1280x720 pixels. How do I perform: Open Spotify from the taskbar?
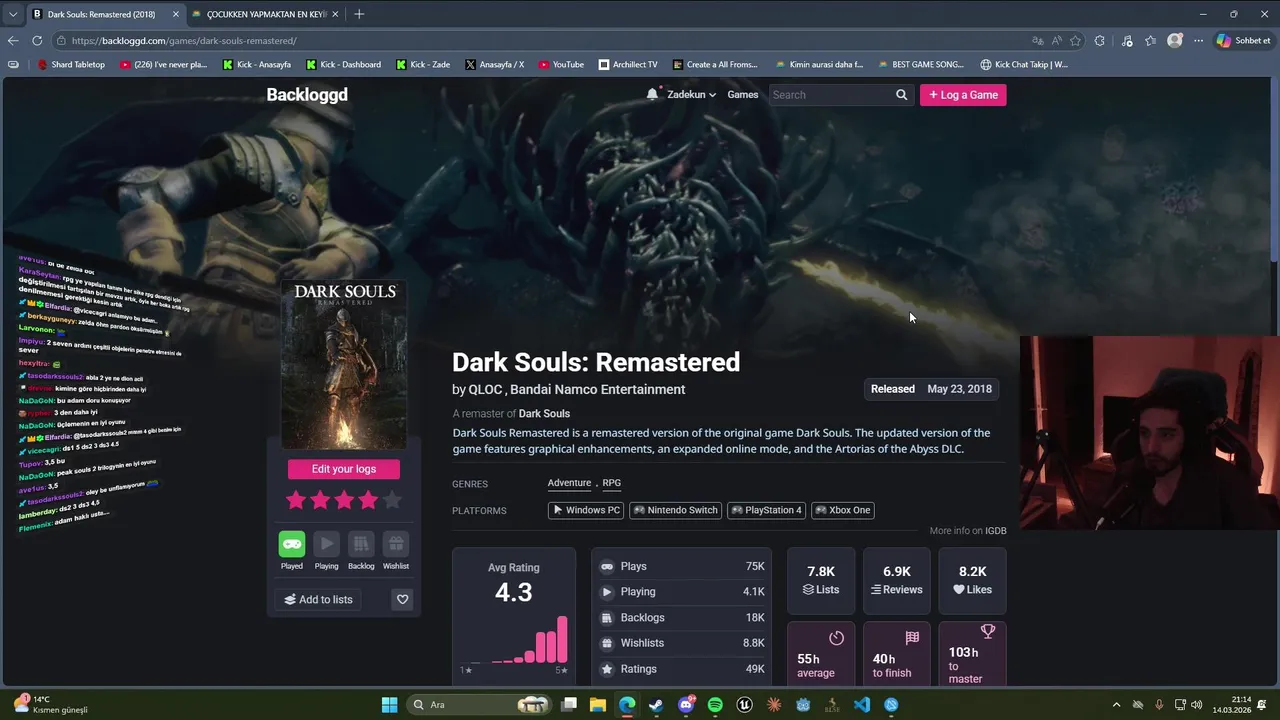pos(715,705)
